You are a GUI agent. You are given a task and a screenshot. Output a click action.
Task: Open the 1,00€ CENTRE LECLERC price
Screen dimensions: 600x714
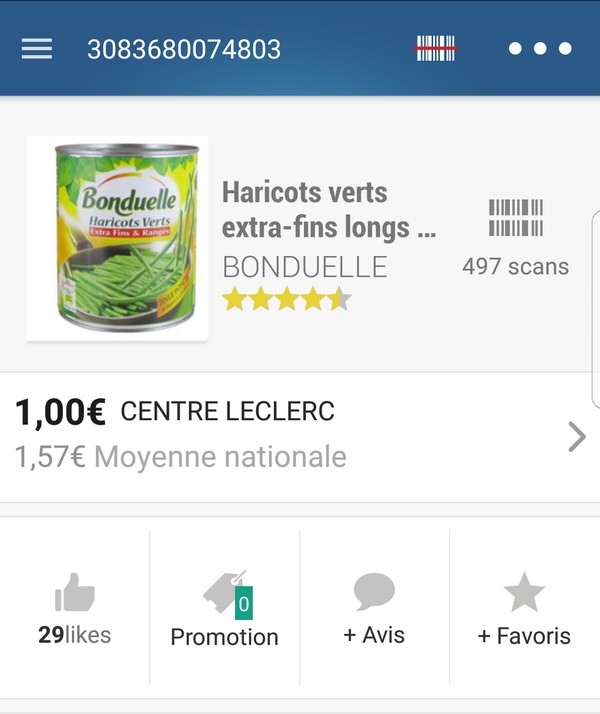click(x=175, y=412)
